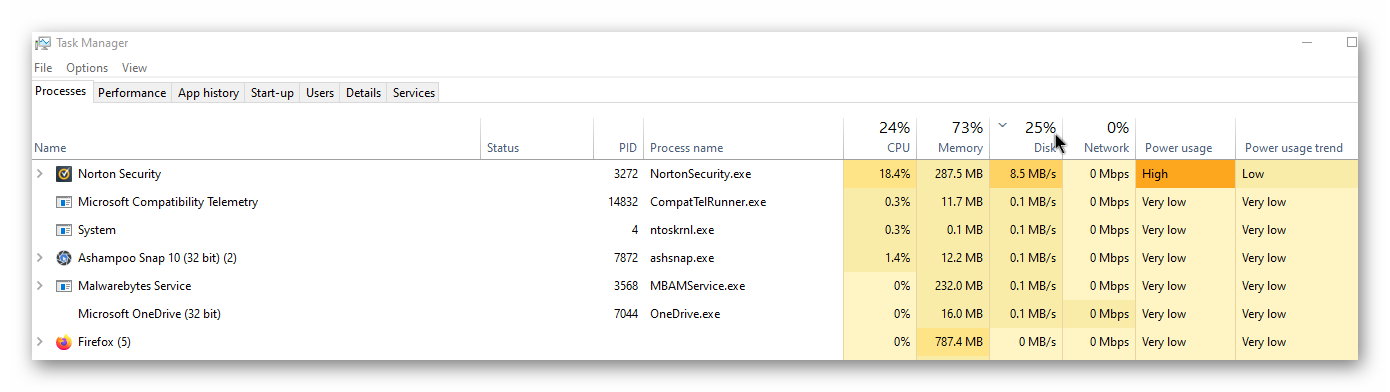Open the Options menu
Screen dimensions: 1390x392
pyautogui.click(x=87, y=68)
